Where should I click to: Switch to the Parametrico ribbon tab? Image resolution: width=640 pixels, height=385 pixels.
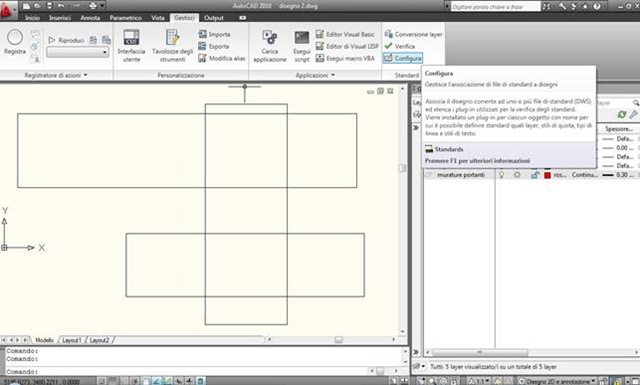pos(126,18)
